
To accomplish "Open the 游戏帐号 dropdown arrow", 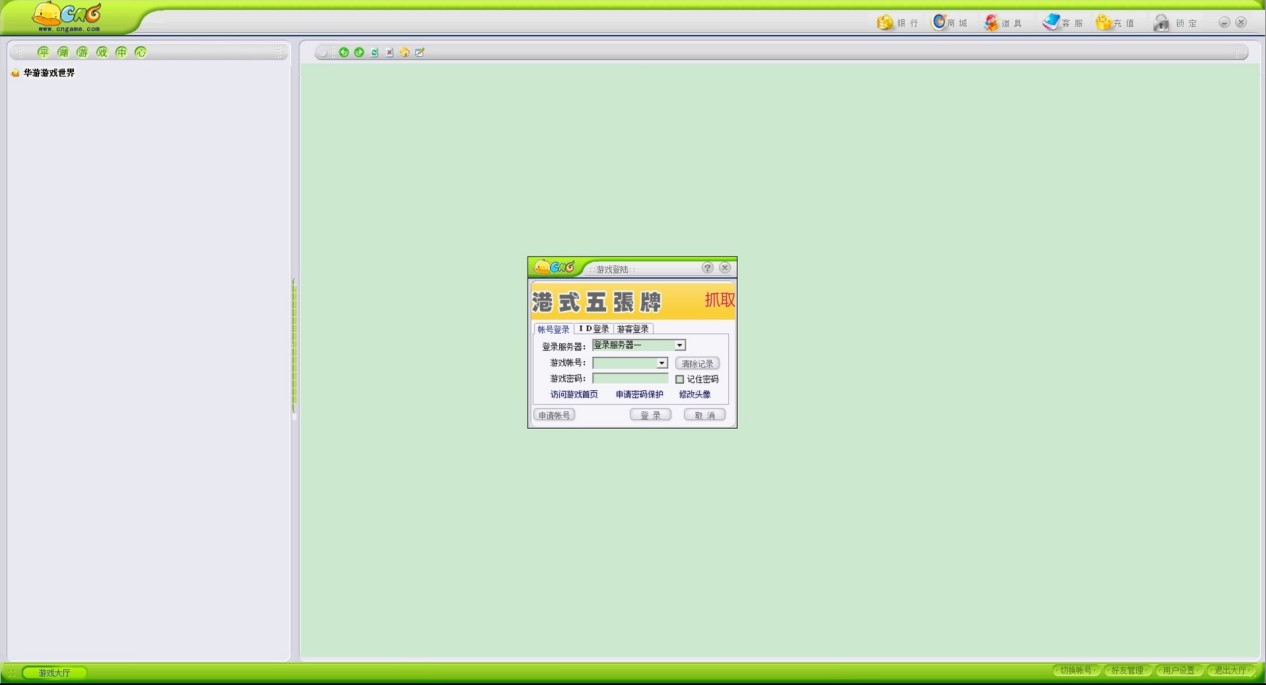I will tap(662, 363).
